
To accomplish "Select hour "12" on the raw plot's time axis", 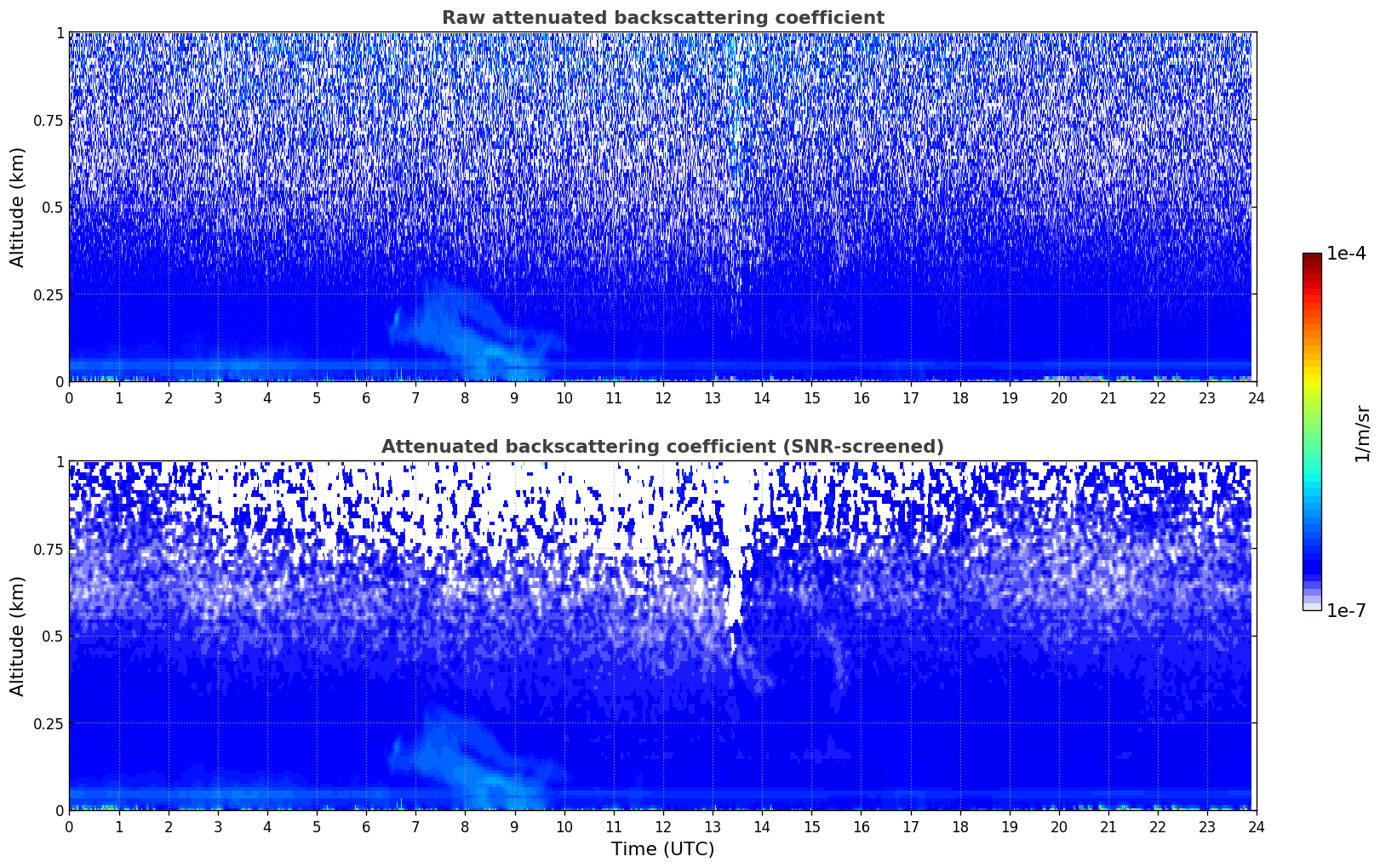I will pos(663,397).
